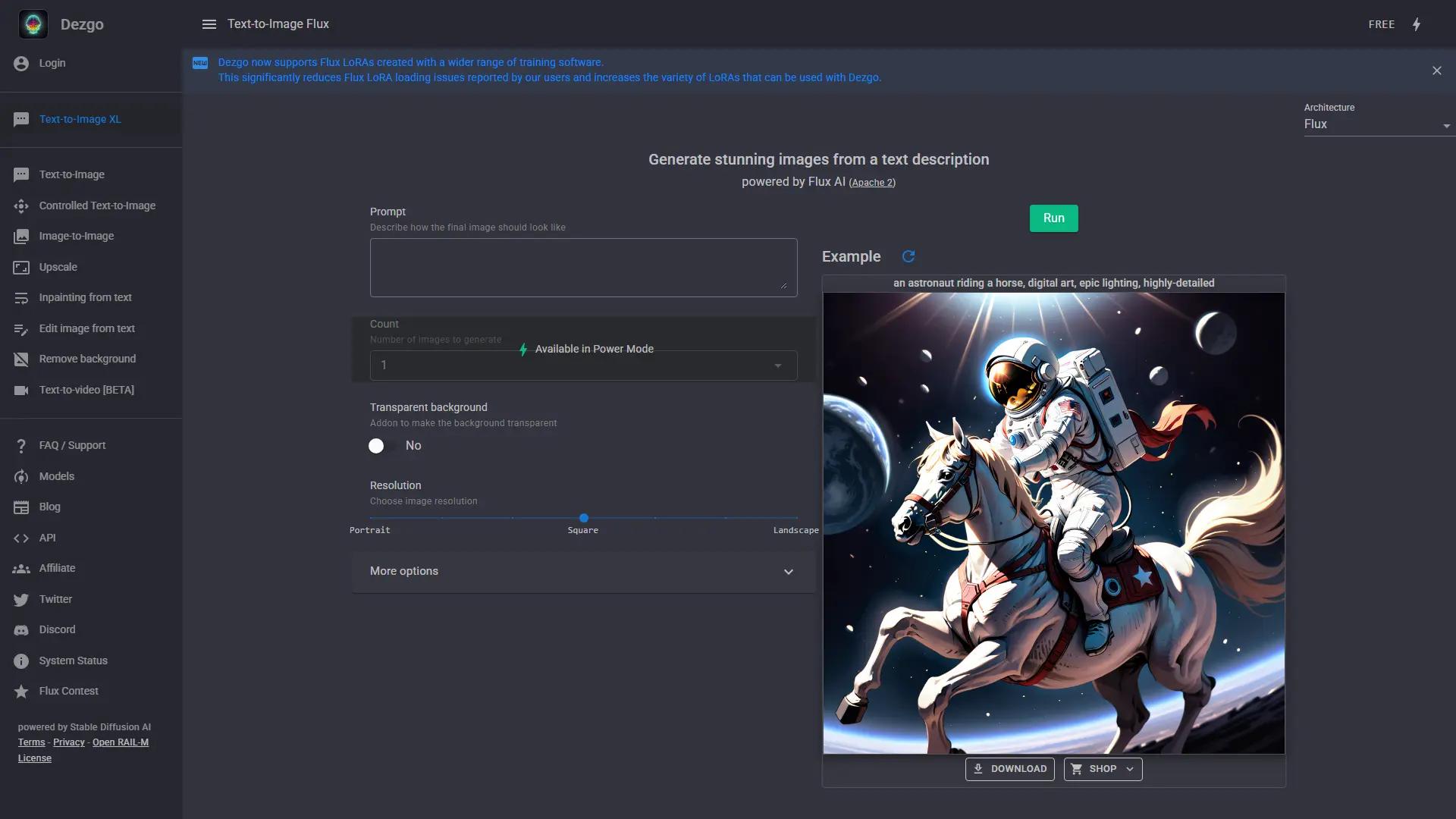This screenshot has height=819, width=1456.
Task: Click inside the Prompt text field
Action: pos(582,267)
